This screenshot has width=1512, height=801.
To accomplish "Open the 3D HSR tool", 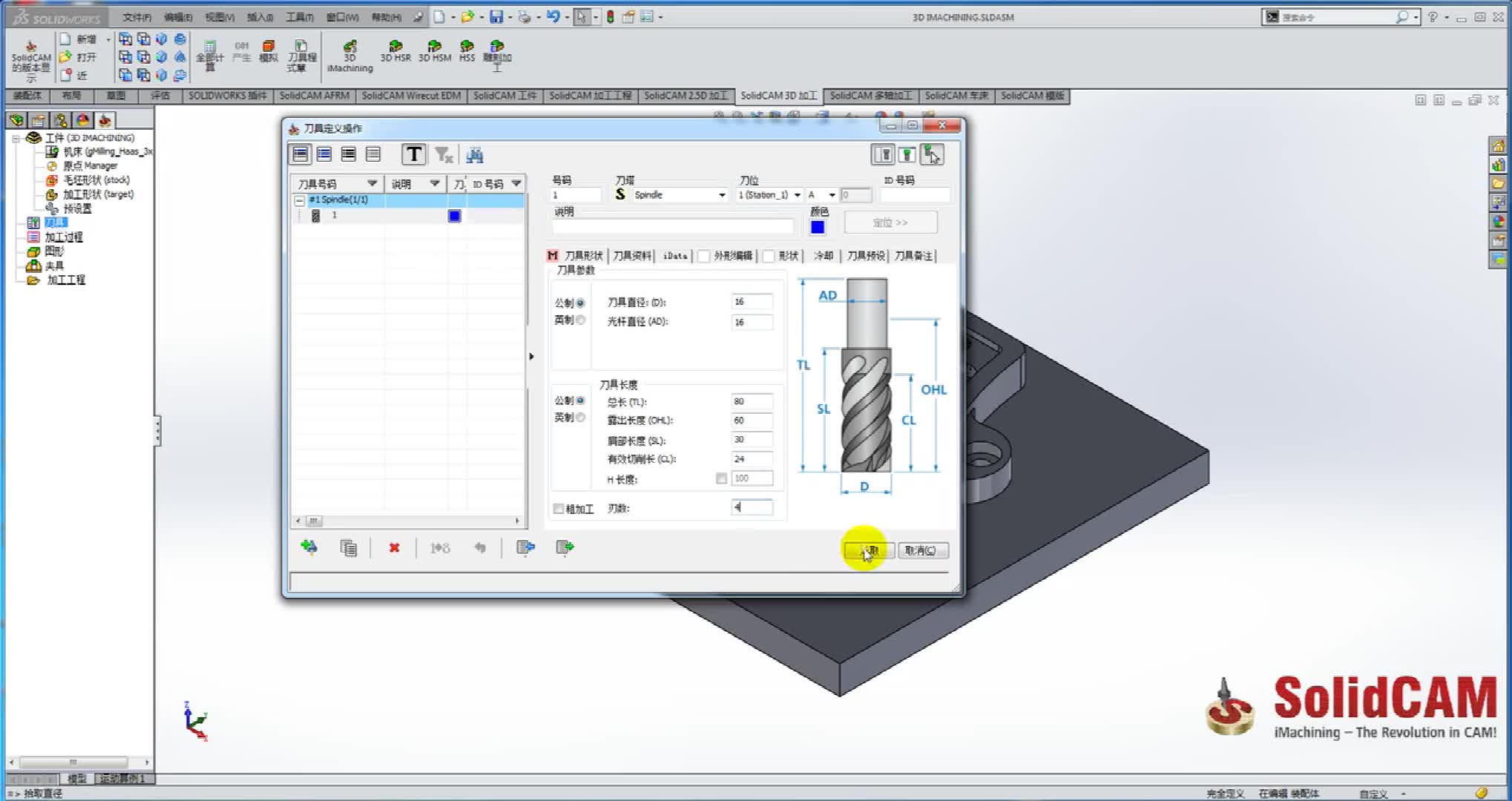I will click(394, 53).
